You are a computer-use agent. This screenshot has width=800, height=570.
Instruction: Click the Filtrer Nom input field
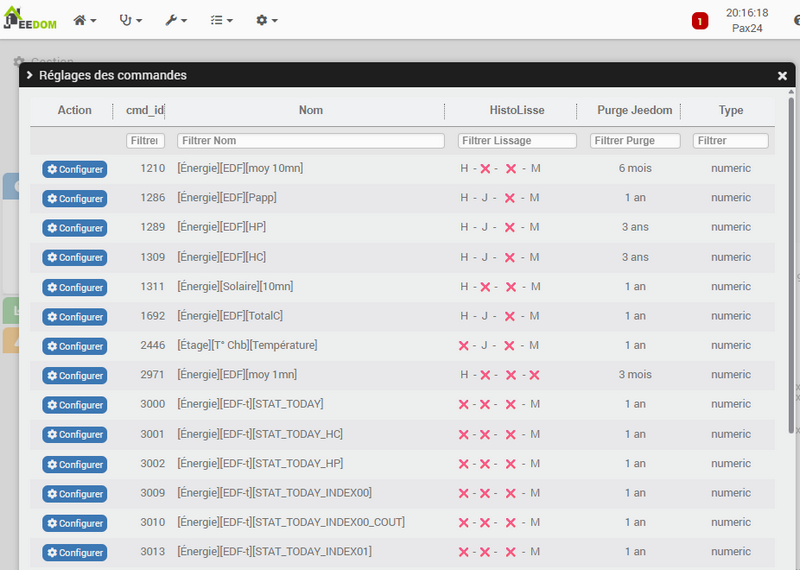click(x=310, y=141)
